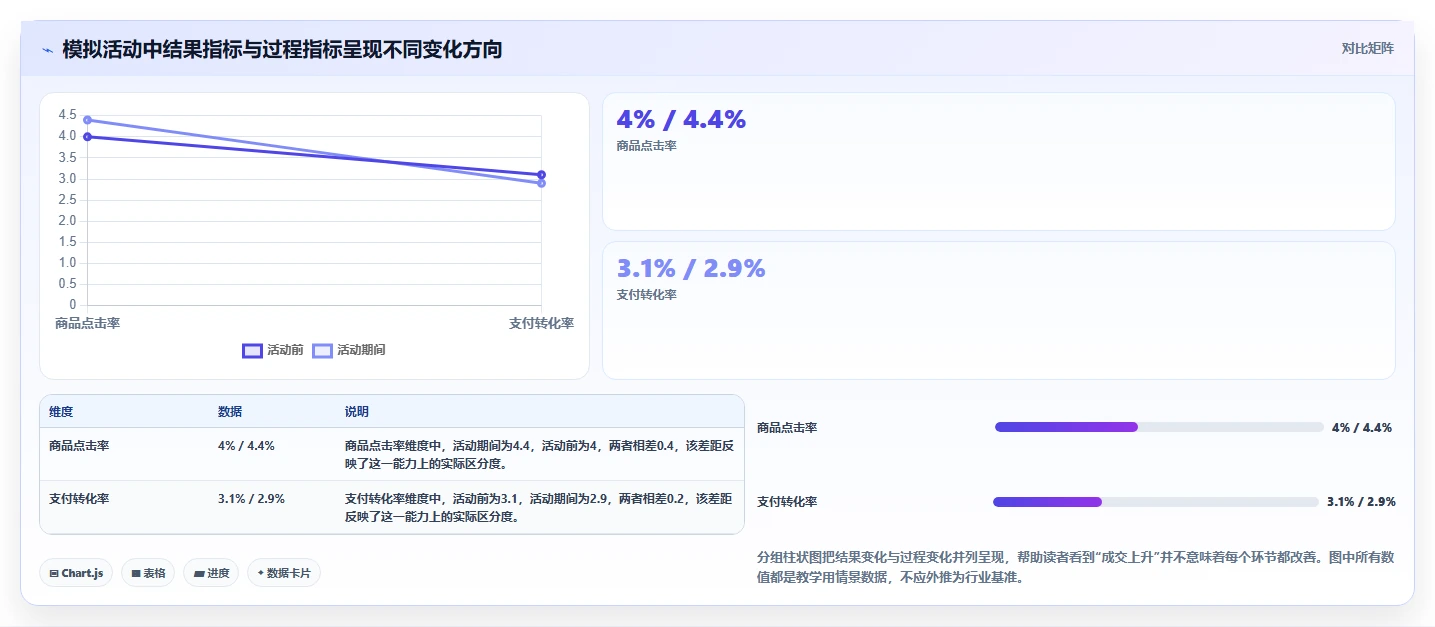Click the 支付转化率 label beside the progress bar
Image resolution: width=1435 pixels, height=627 pixels.
(787, 502)
